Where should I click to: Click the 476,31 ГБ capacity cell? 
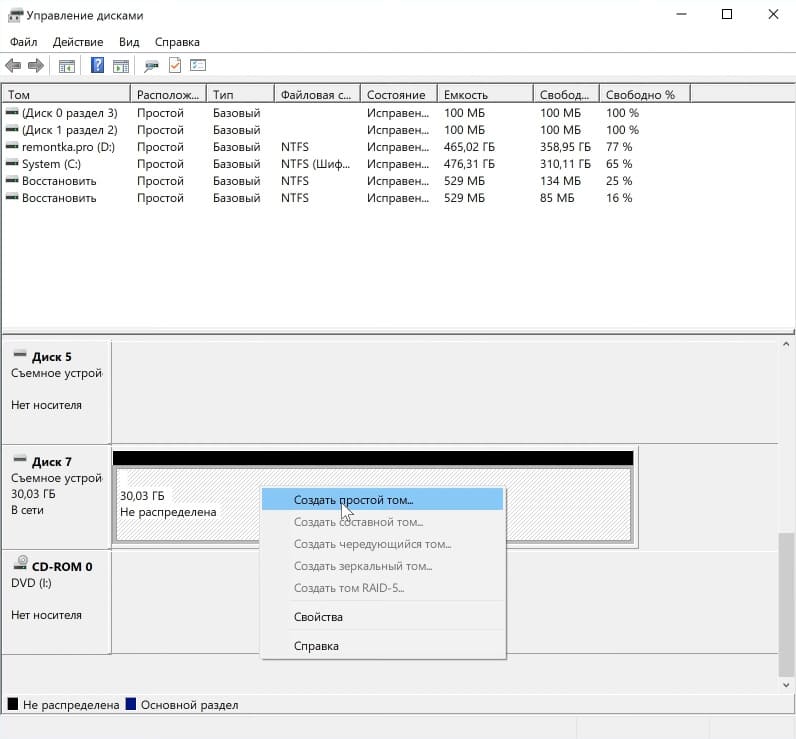[x=469, y=164]
